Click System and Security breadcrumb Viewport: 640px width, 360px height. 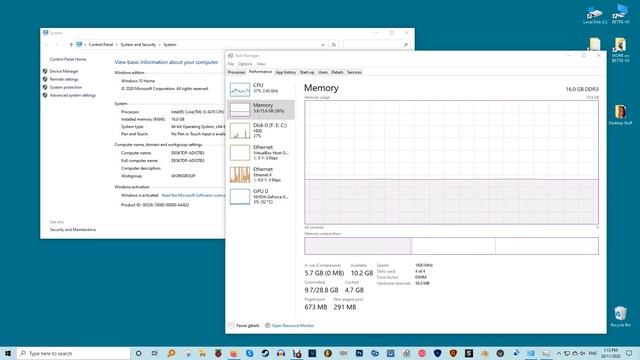click(x=138, y=44)
